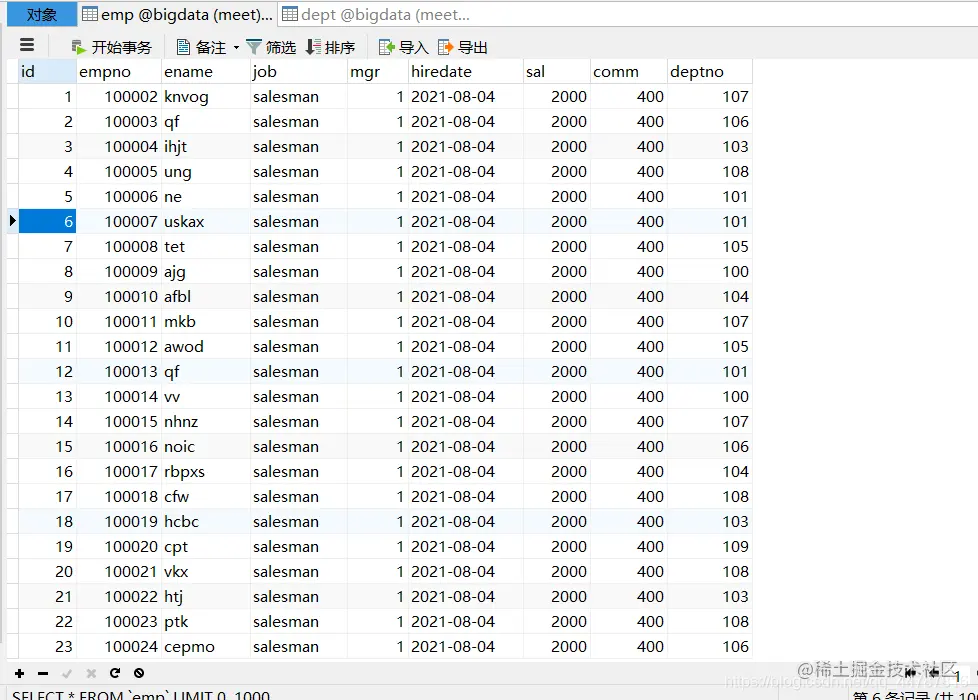Click the Export (导出) toolbar button
The height and width of the screenshot is (700, 978).
tap(463, 47)
